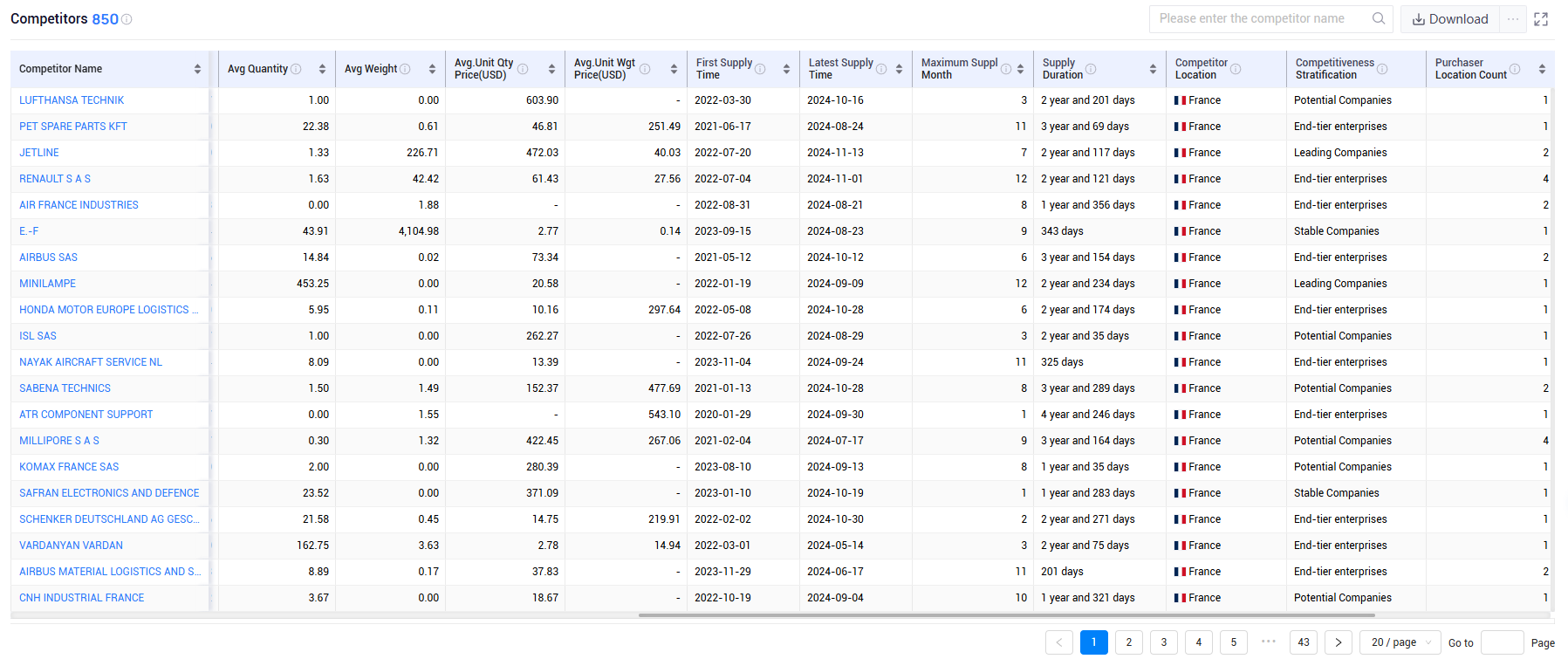Sort by Avg.Unit Wgt Price column
The image size is (1568, 659).
[x=674, y=69]
